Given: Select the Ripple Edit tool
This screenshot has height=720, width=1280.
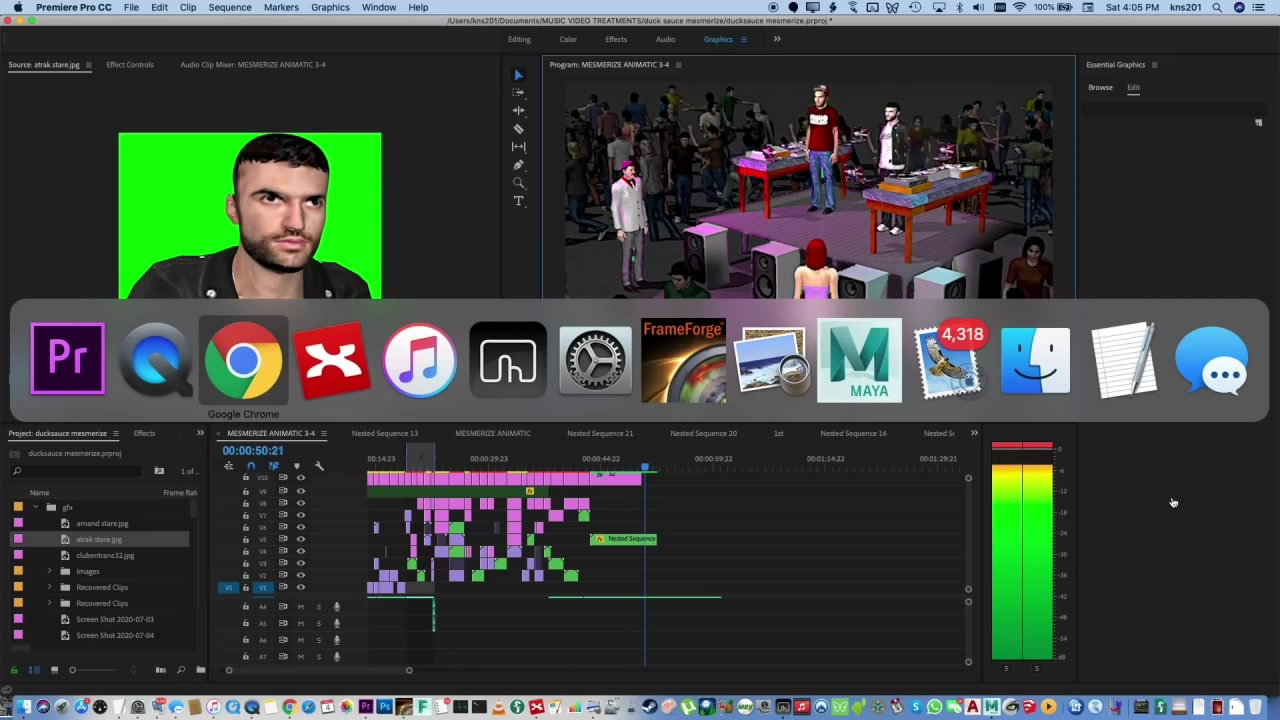Looking at the screenshot, I should point(518,111).
